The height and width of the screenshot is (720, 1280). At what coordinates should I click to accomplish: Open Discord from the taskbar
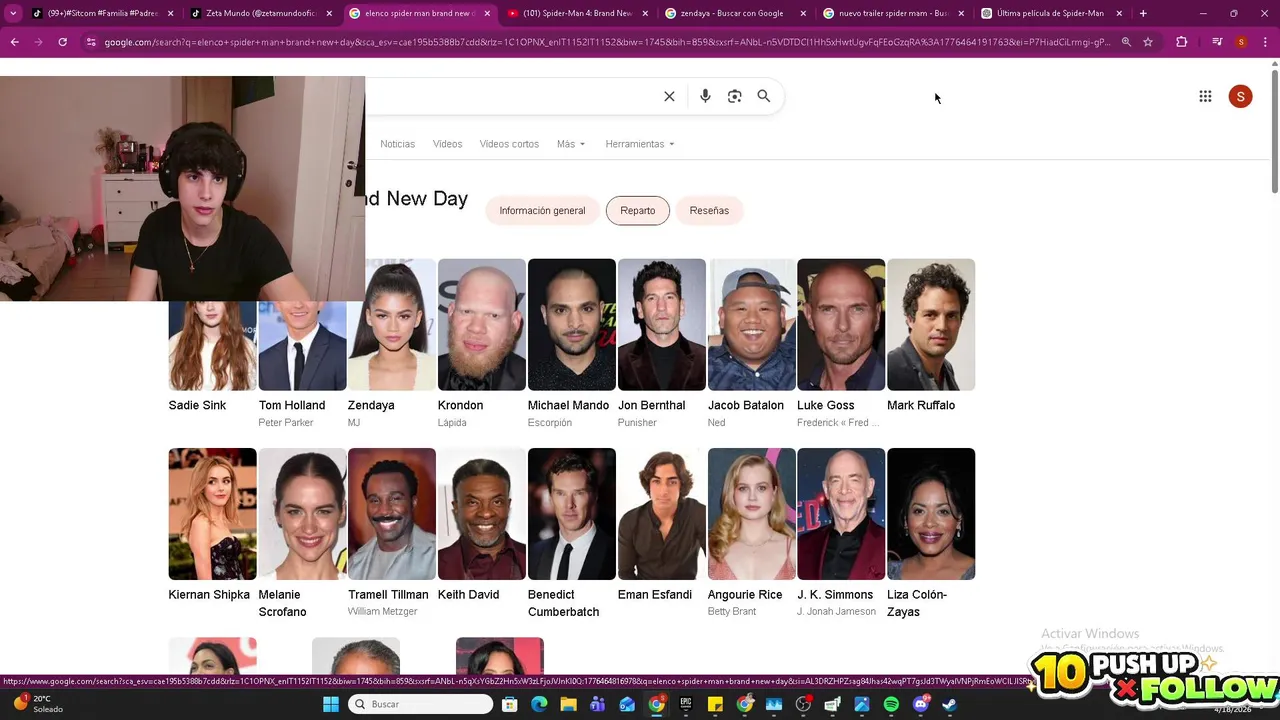click(x=921, y=704)
